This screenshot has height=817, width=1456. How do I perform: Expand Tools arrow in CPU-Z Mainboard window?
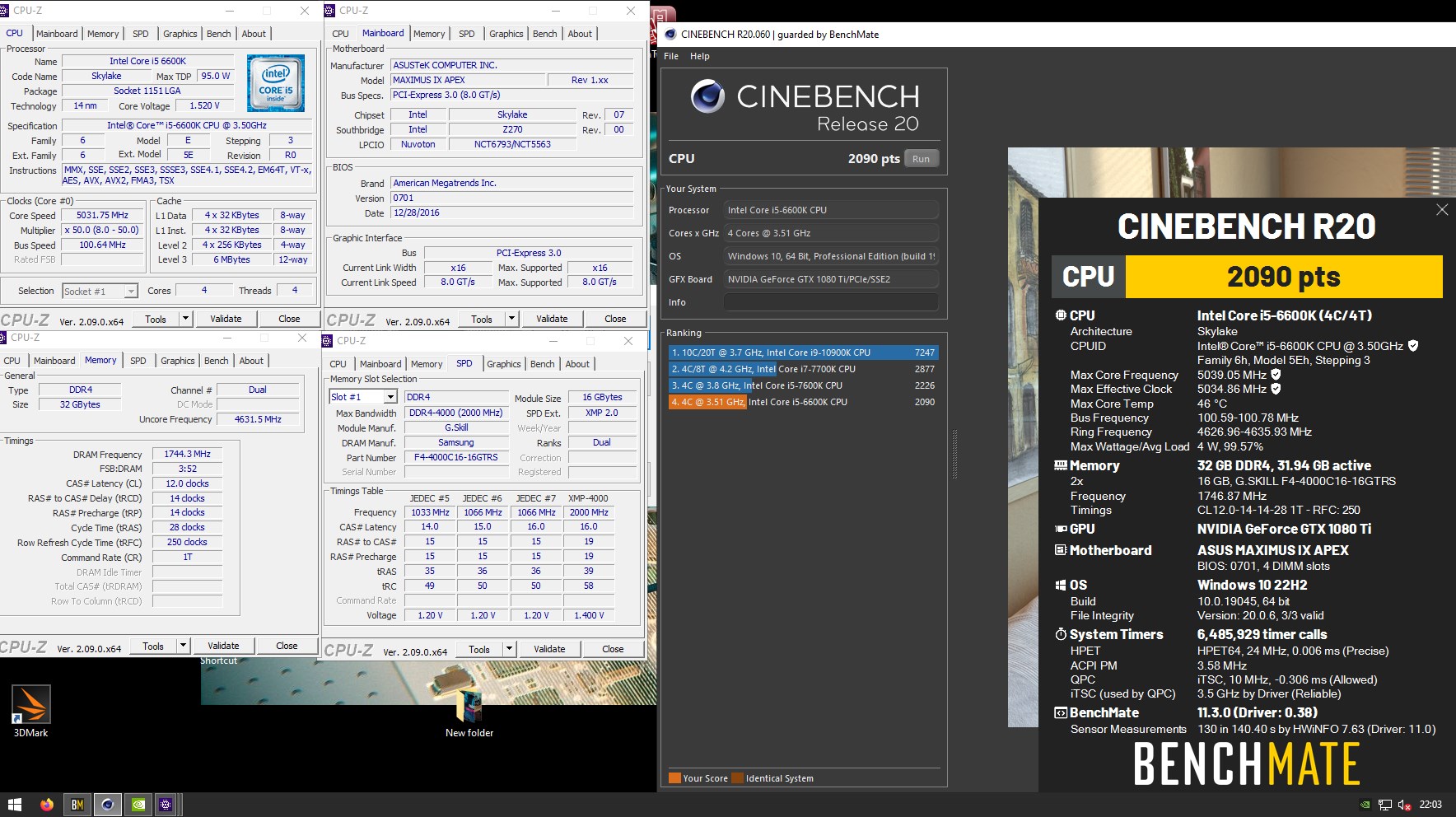coord(511,319)
